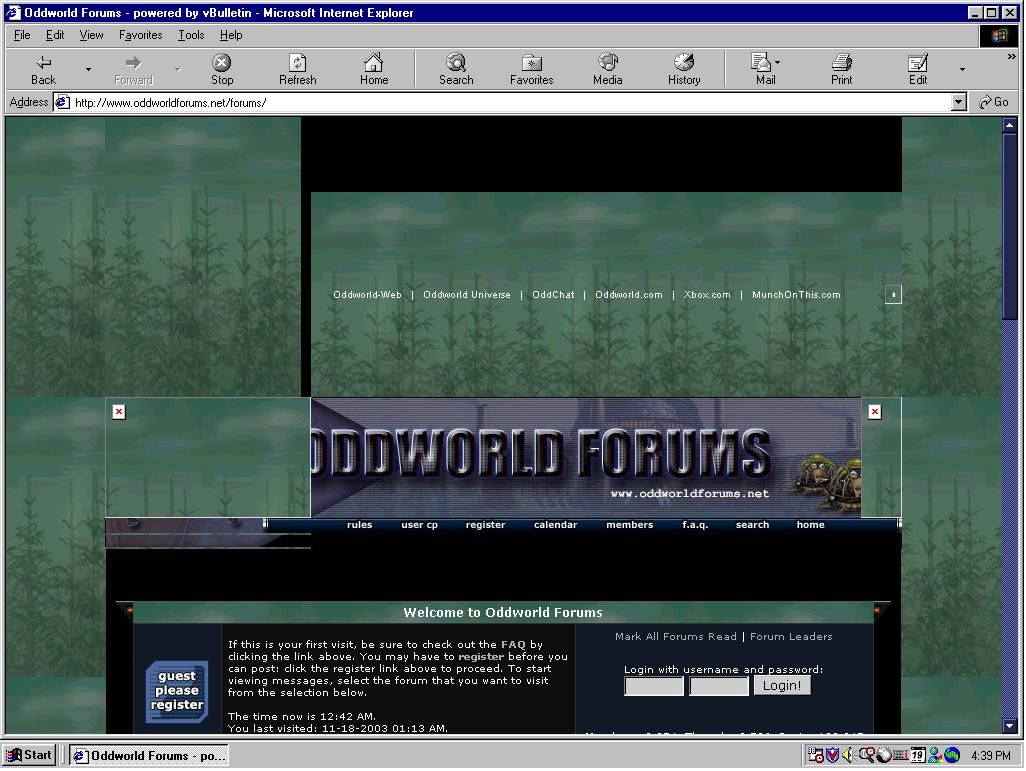Click the Stop loading icon
Image resolution: width=1026 pixels, height=771 pixels.
pyautogui.click(x=222, y=69)
